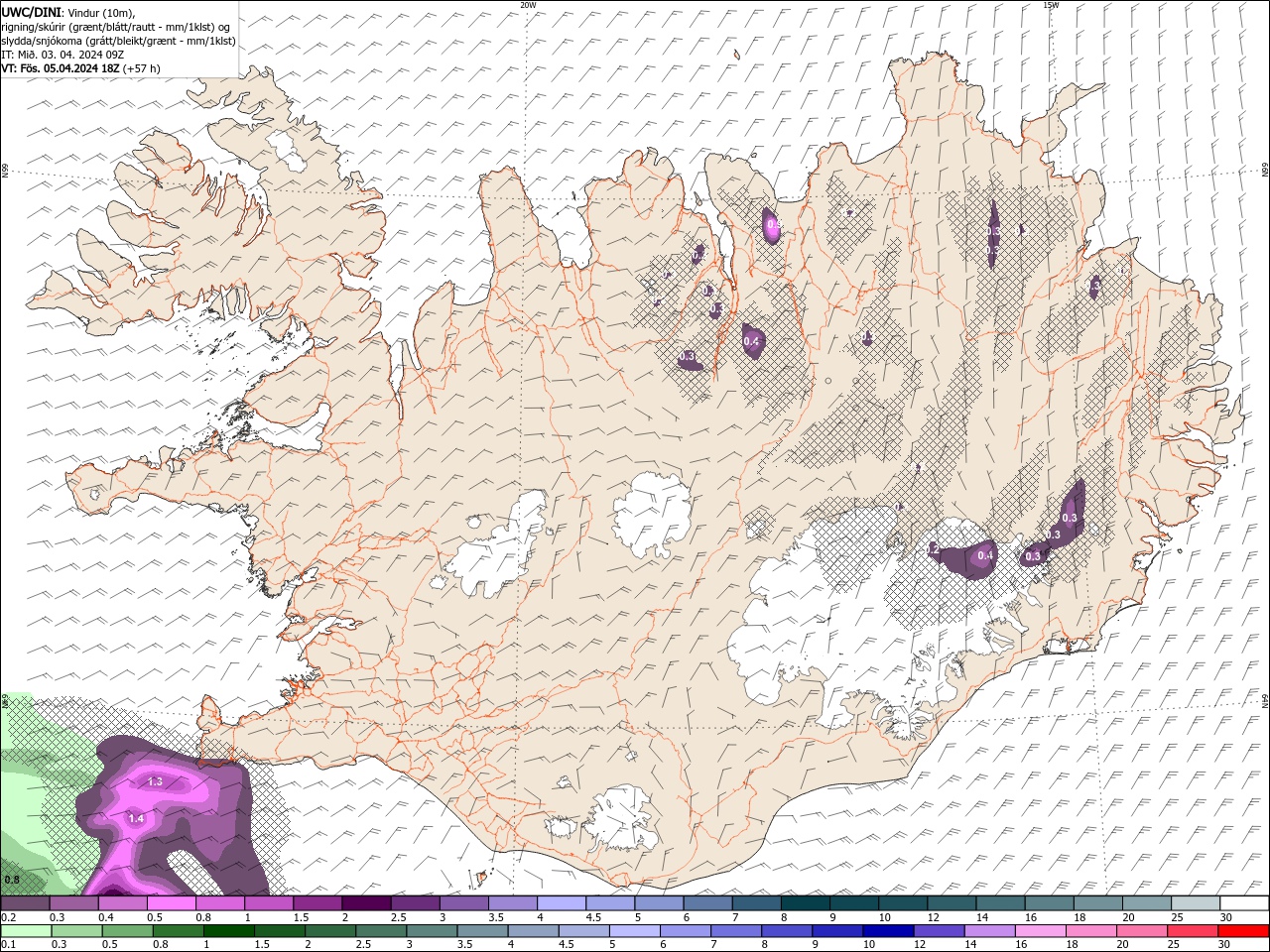
Task: Click the 'IT: Mið. 03. 04. 2024 09Z' line
Action: click(x=63, y=55)
